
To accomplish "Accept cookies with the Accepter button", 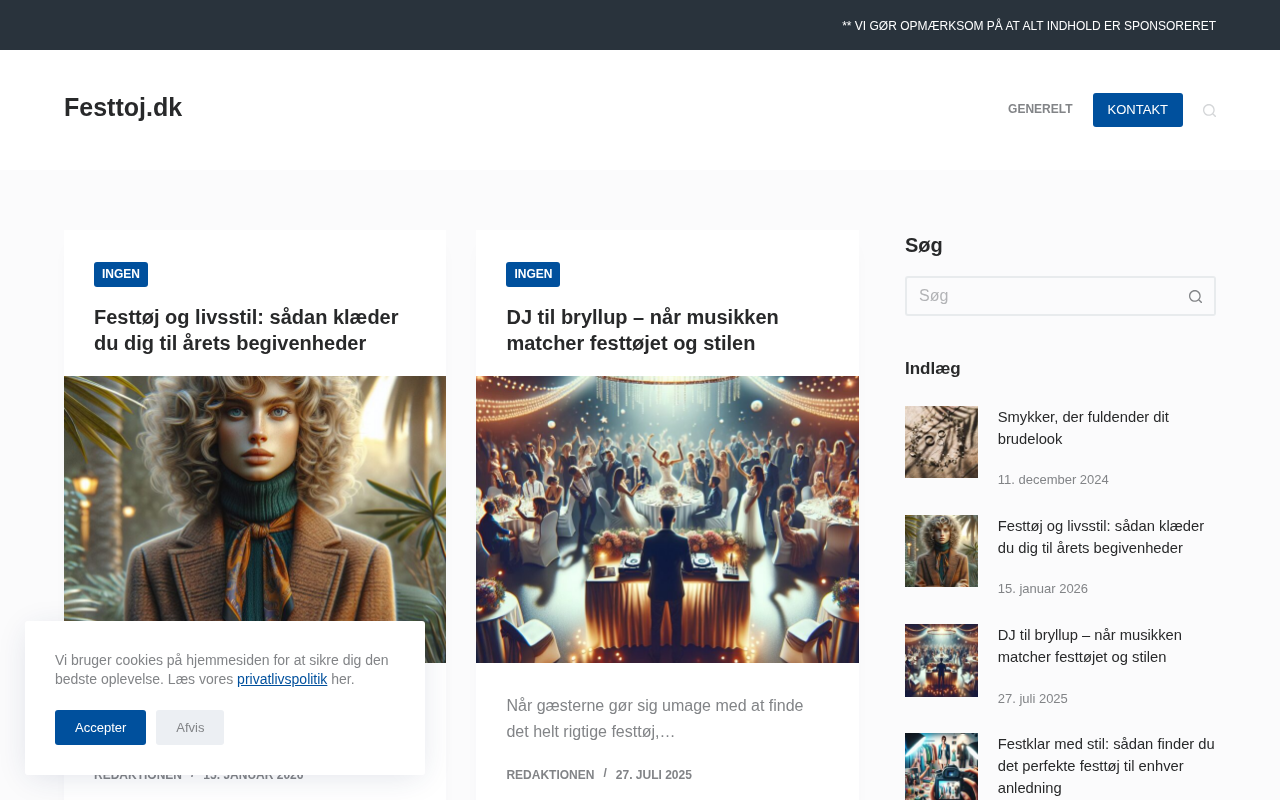I will [100, 727].
